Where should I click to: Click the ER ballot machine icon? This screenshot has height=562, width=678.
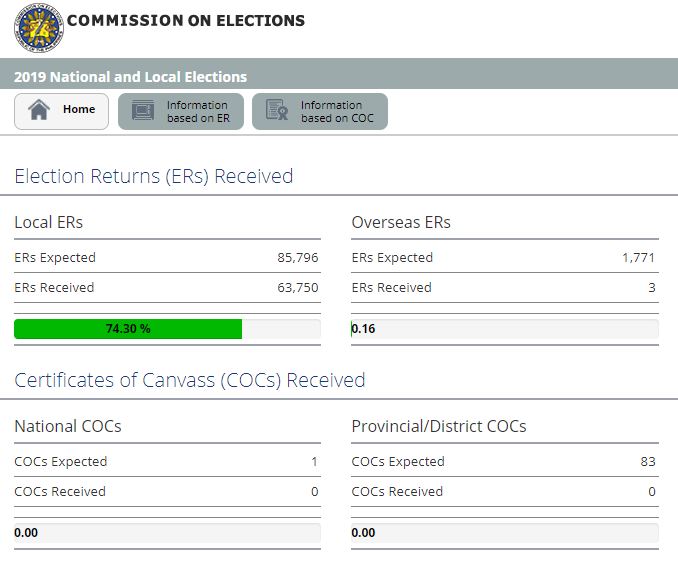pos(143,112)
